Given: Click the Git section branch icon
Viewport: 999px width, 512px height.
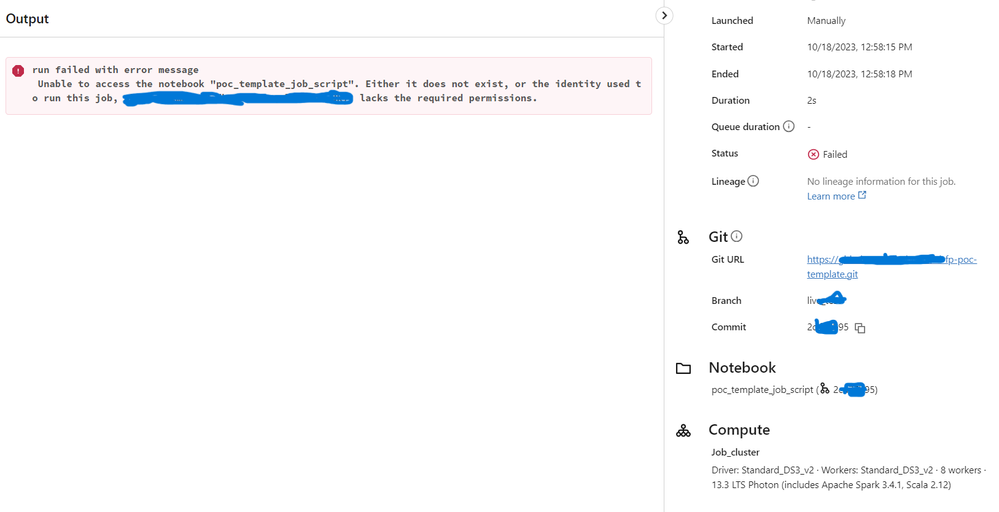Looking at the screenshot, I should click(x=683, y=237).
